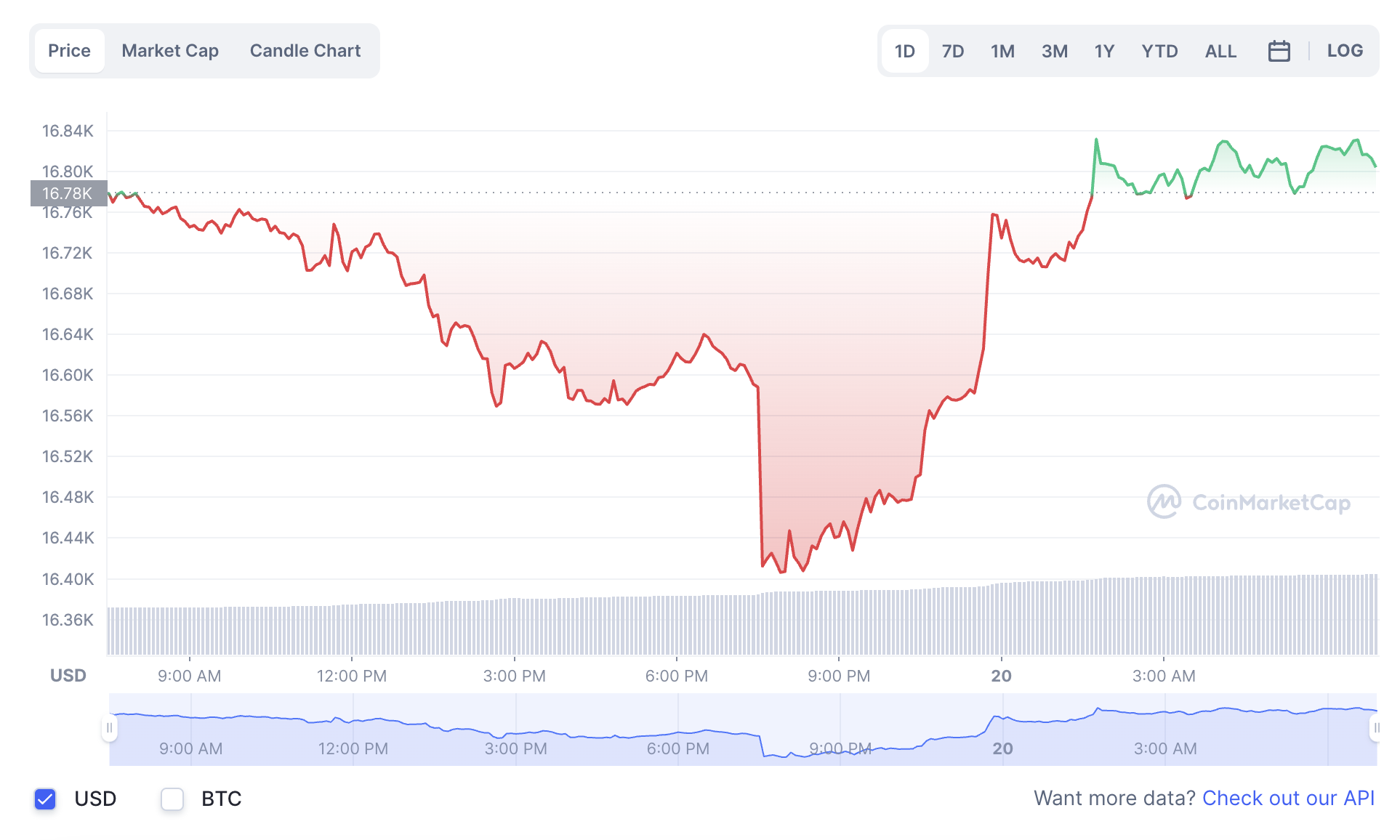The width and height of the screenshot is (1400, 840).
Task: Switch to the Market Cap view
Action: 170,50
